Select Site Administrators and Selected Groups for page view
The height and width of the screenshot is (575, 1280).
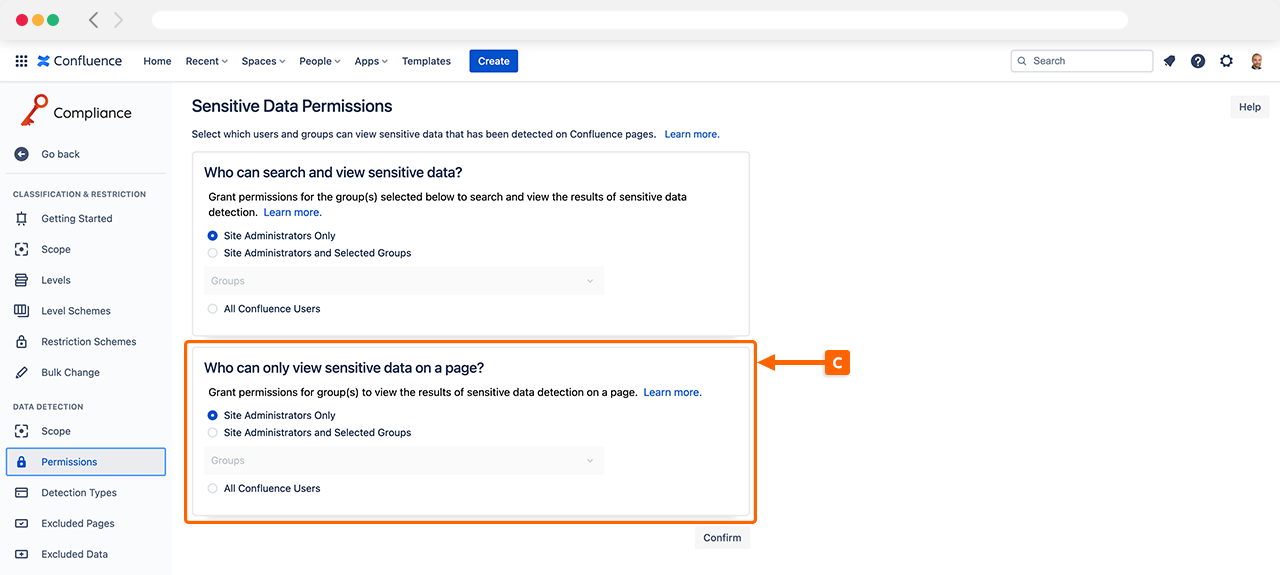pyautogui.click(x=212, y=433)
